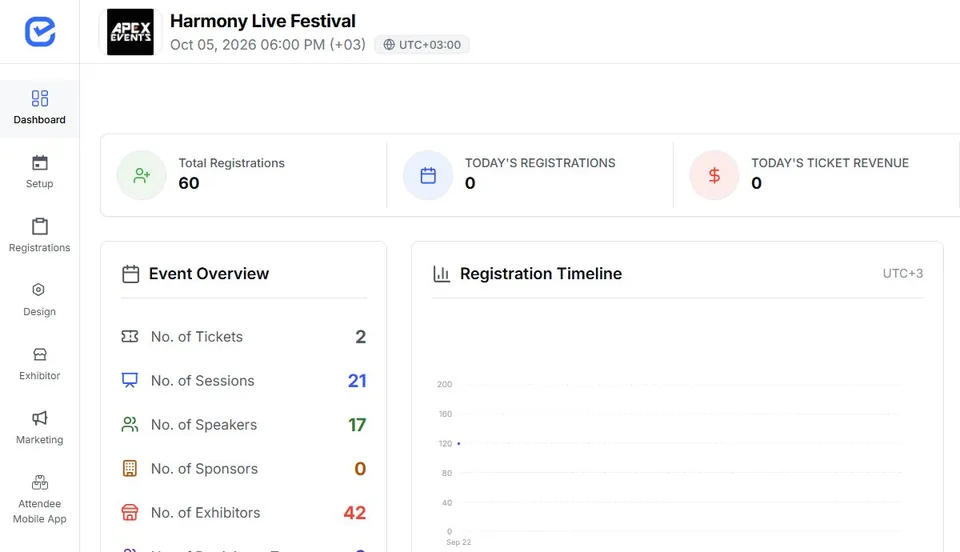Open the Dashboard sidebar icon

[40, 98]
